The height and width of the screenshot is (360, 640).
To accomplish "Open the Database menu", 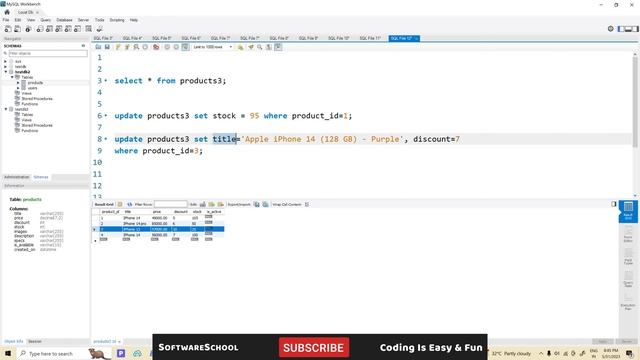I will [64, 20].
